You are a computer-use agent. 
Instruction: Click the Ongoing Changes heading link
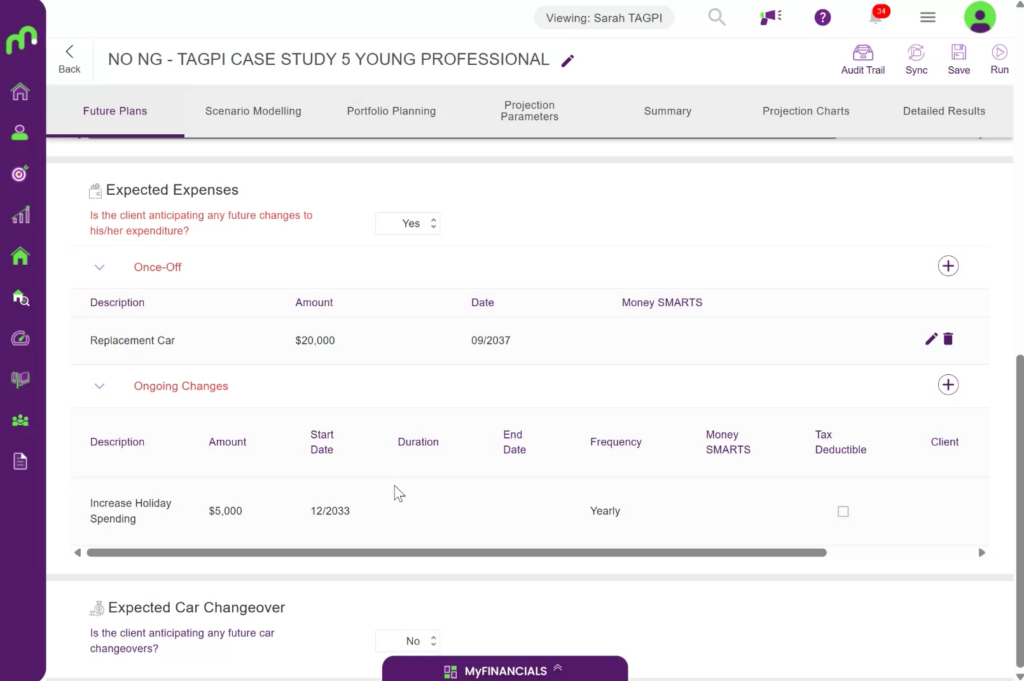pyautogui.click(x=181, y=386)
